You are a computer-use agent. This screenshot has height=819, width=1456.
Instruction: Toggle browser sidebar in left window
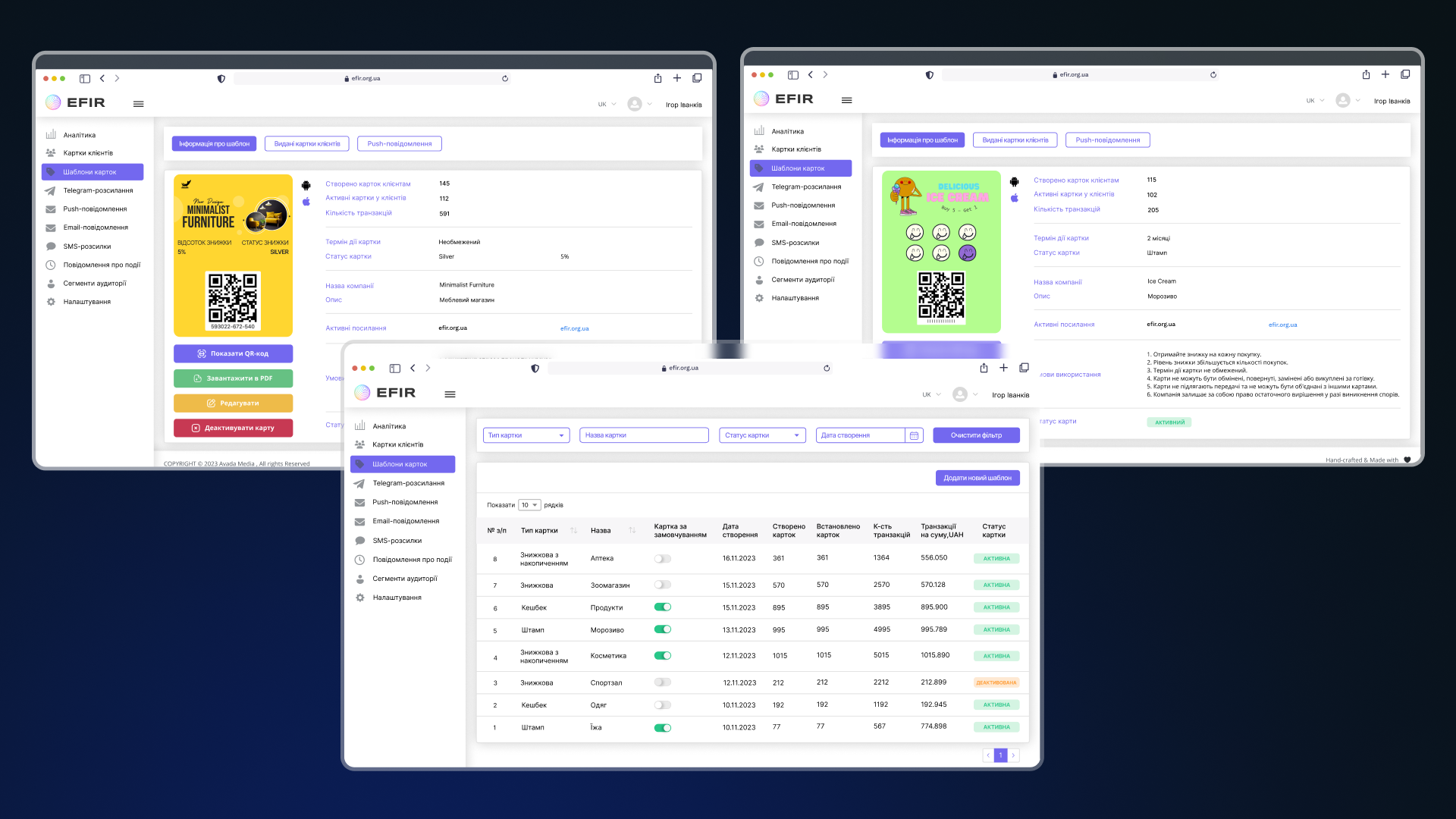85,79
